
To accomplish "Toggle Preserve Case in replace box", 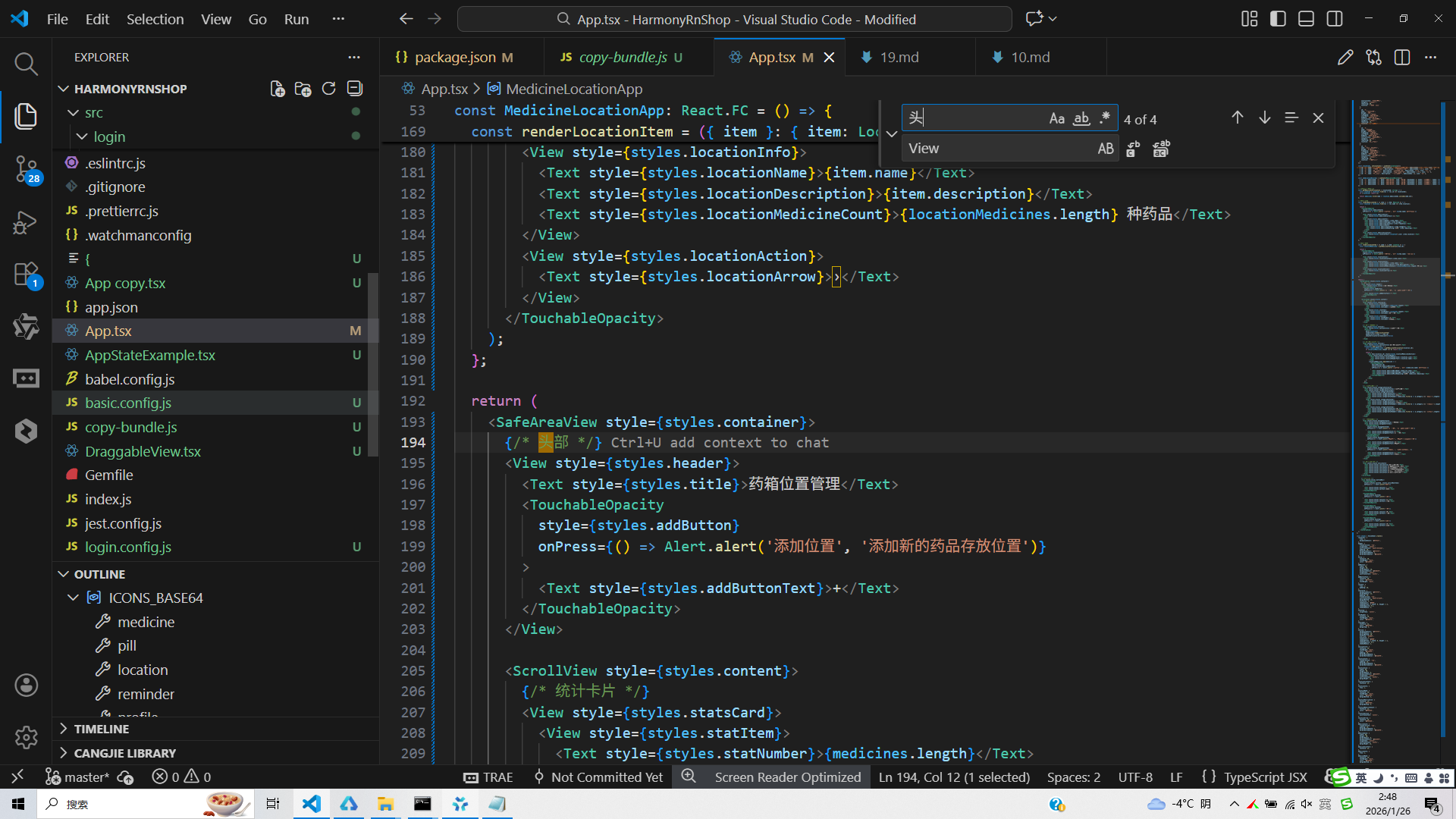I will point(1106,149).
